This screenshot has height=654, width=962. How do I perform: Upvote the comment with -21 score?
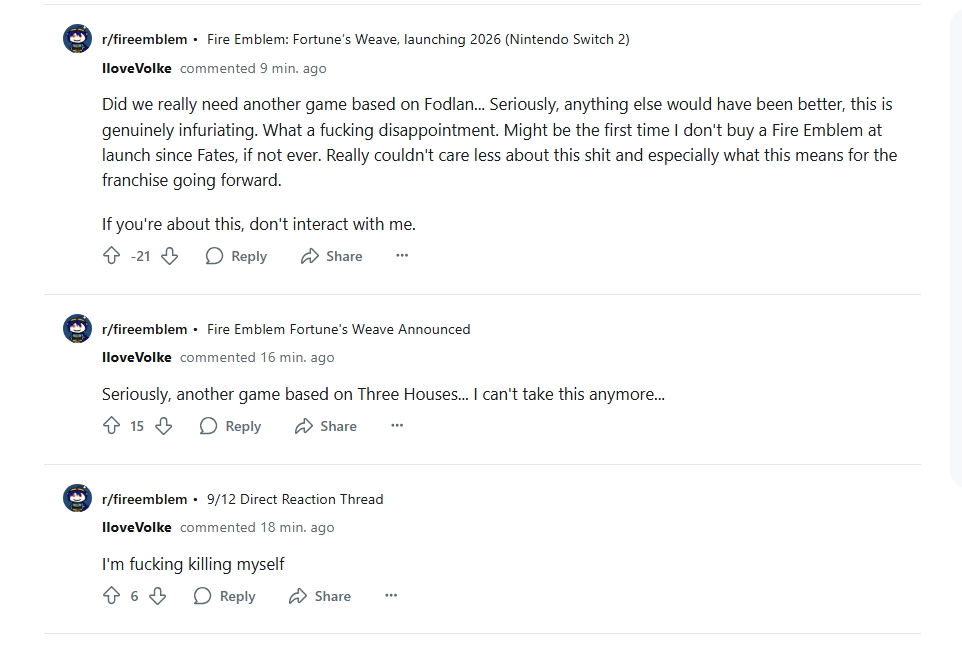(x=112, y=256)
